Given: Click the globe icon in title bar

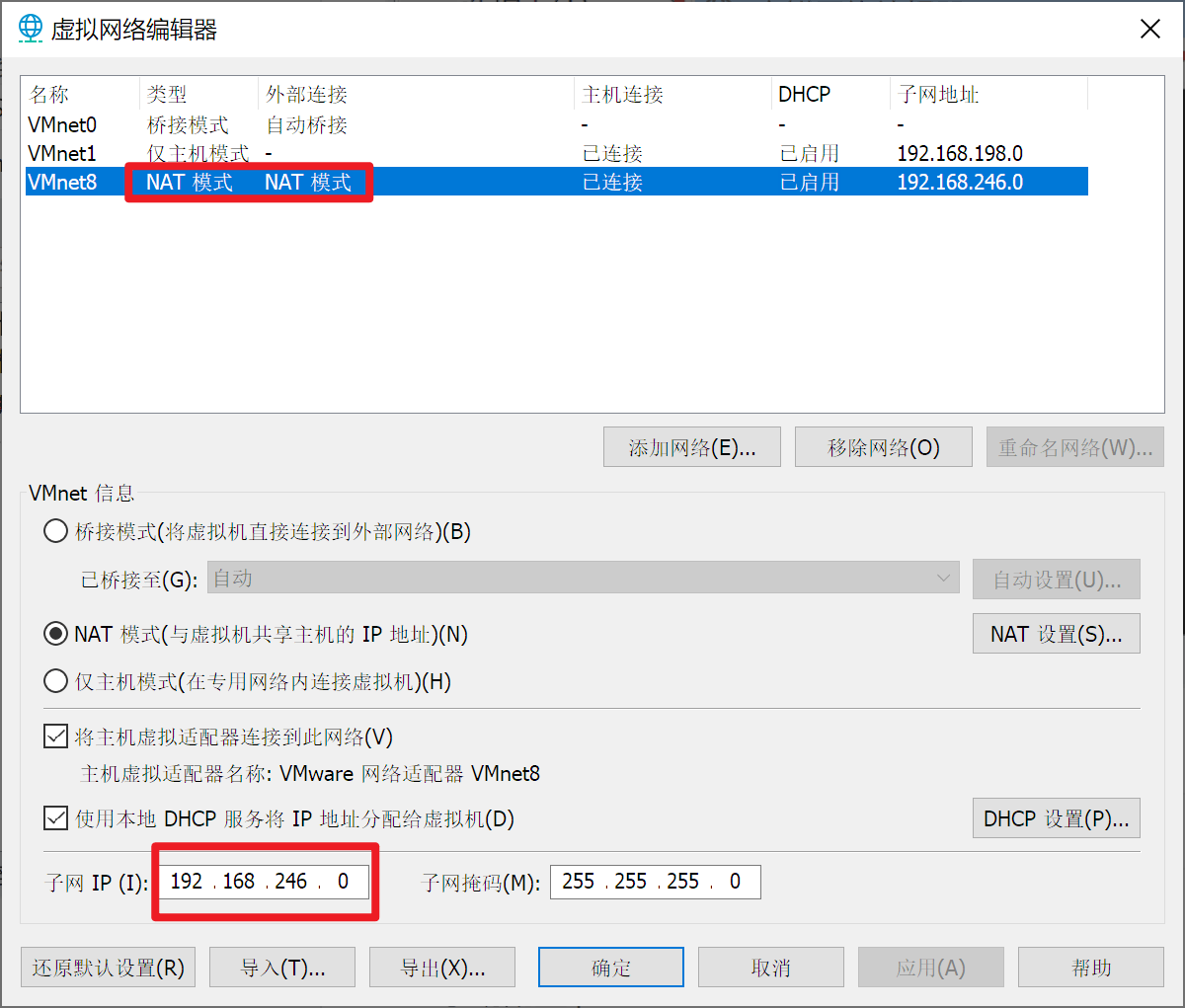Looking at the screenshot, I should pos(31,29).
